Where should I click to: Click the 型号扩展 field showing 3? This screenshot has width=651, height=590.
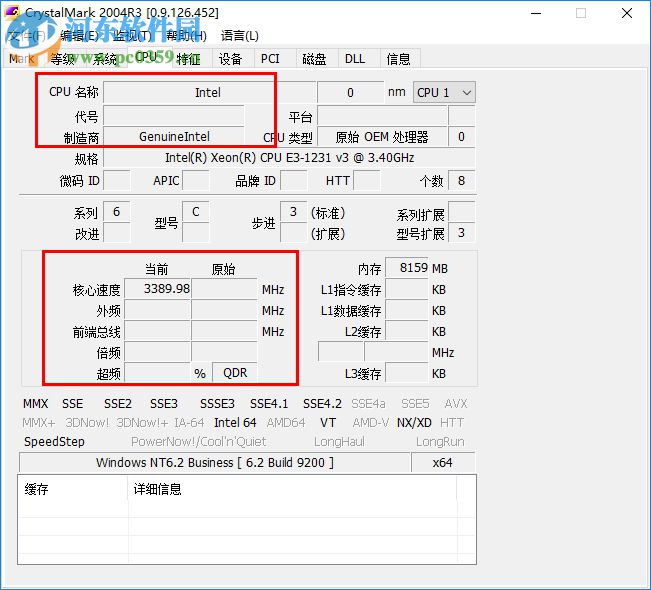point(461,233)
